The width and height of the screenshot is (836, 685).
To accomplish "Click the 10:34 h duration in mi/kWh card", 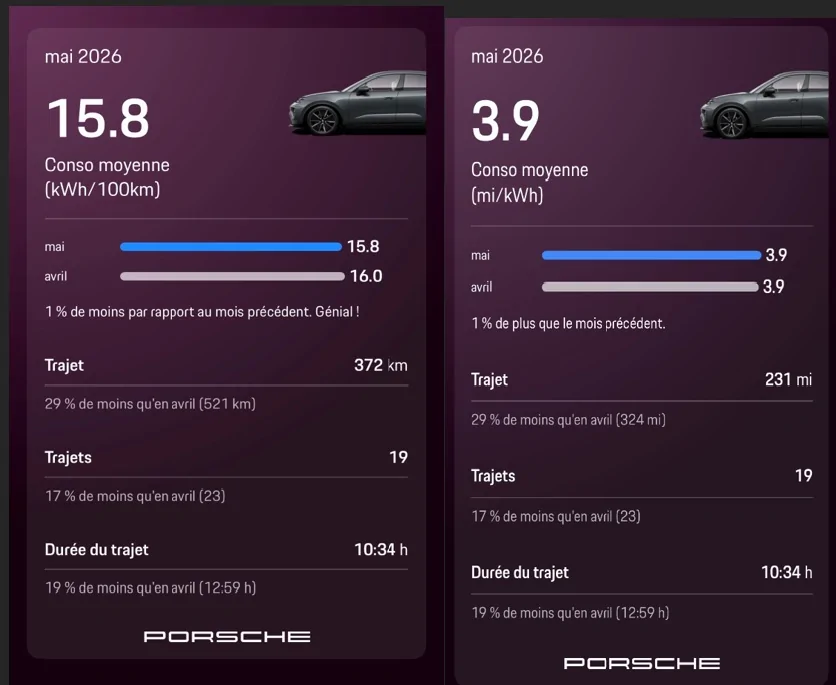I will click(x=787, y=573).
